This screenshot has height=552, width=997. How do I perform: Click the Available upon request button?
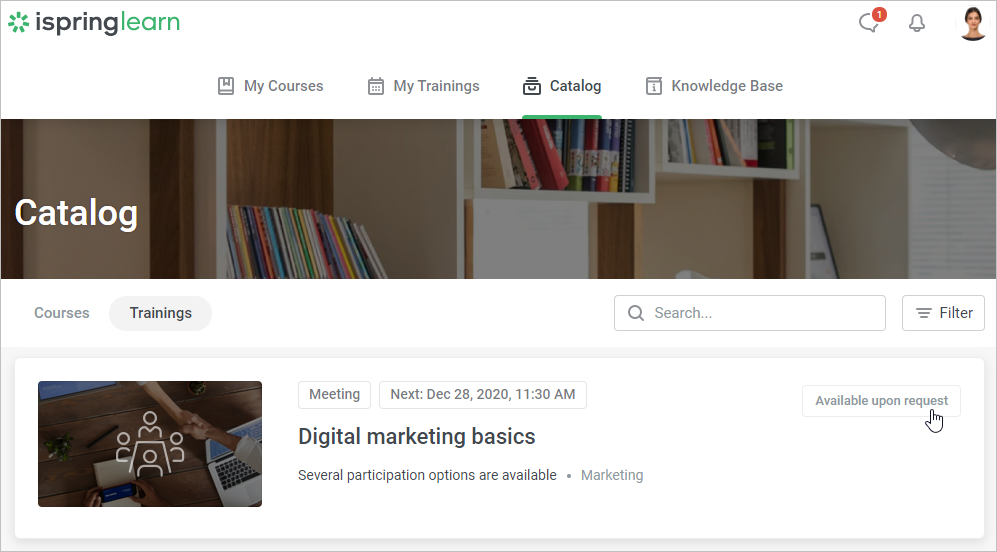click(x=881, y=401)
